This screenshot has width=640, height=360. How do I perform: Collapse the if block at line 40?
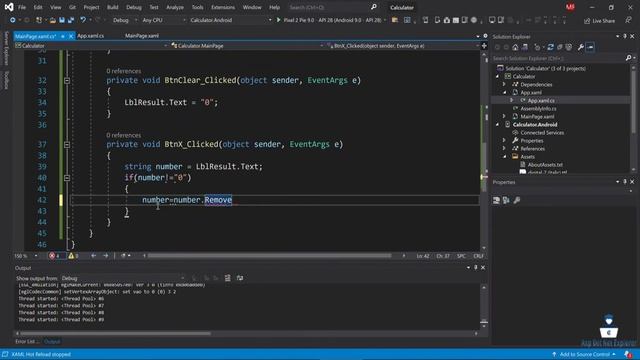[67, 178]
